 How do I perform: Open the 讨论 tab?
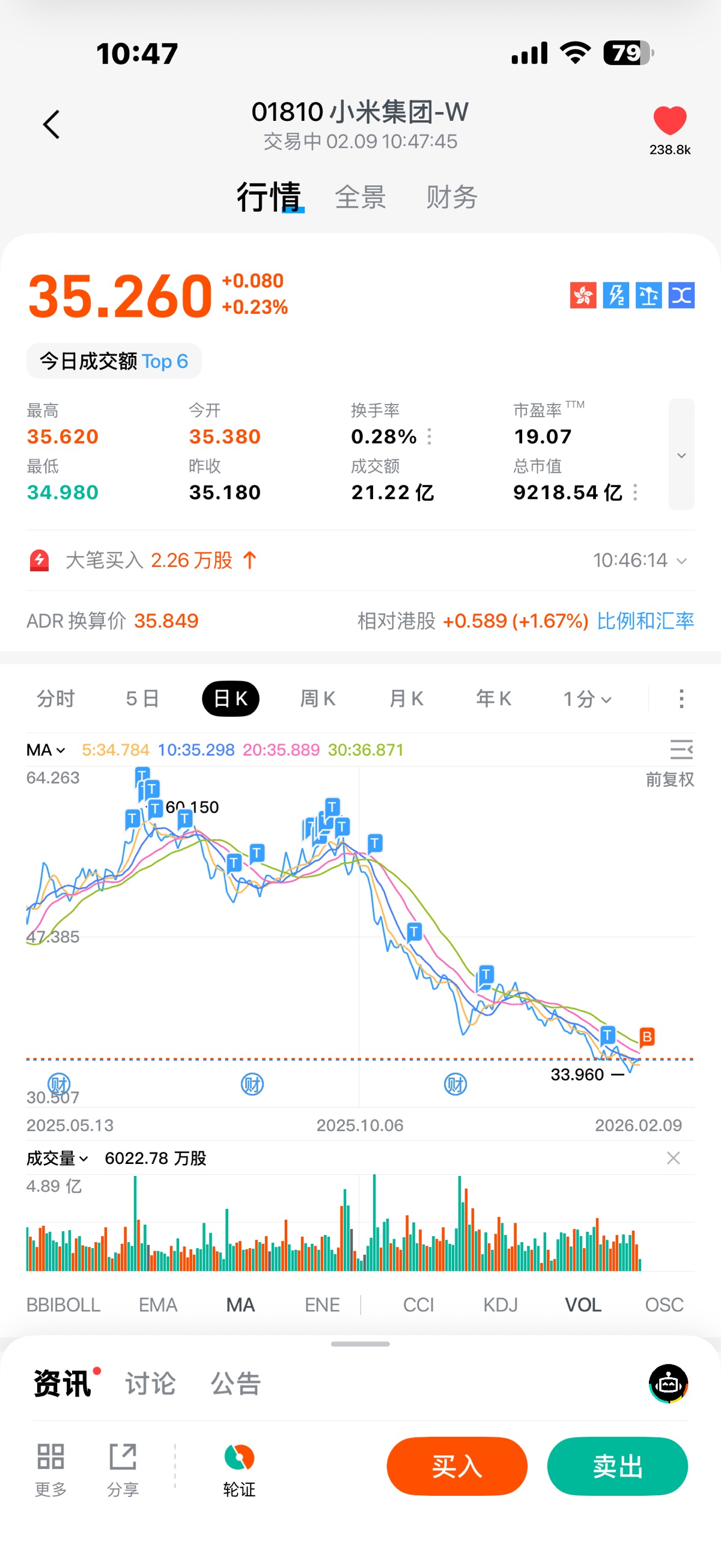150,1383
